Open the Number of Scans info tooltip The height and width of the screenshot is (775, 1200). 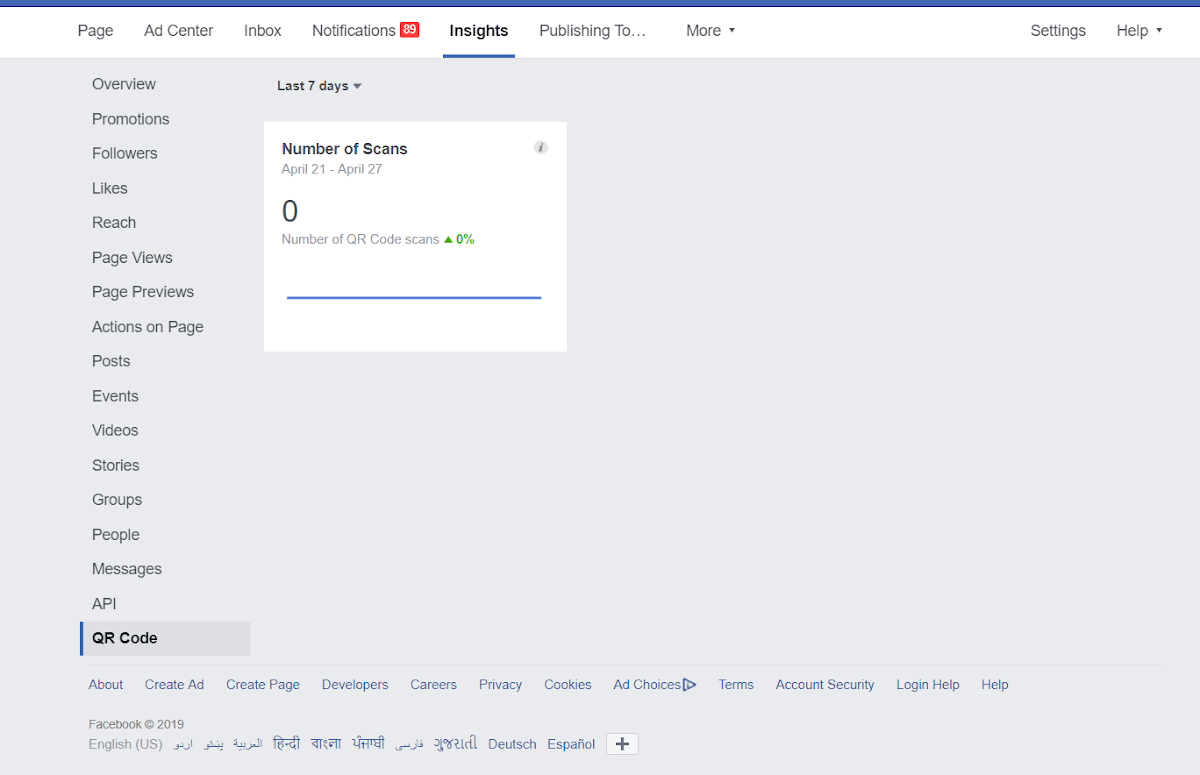point(540,147)
